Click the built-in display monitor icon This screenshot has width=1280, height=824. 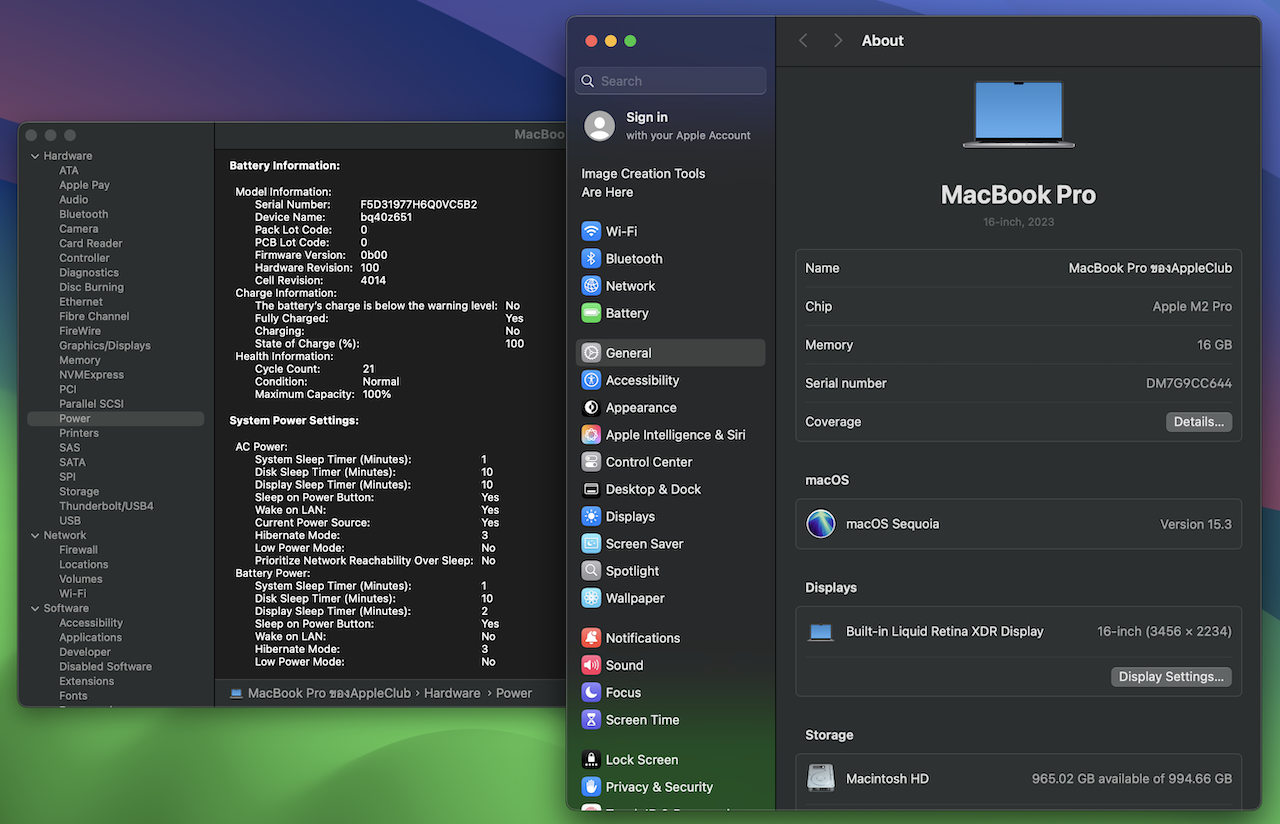click(821, 632)
